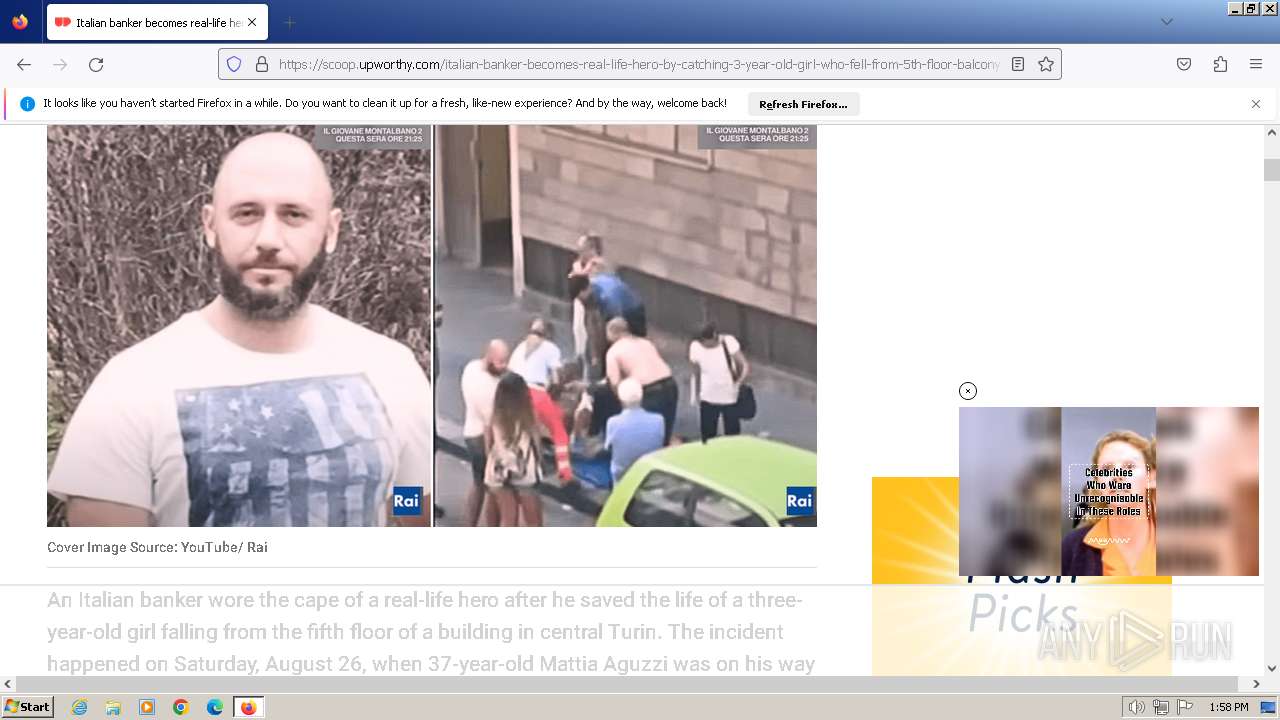Open the Extensions puzzle icon

point(1220,64)
